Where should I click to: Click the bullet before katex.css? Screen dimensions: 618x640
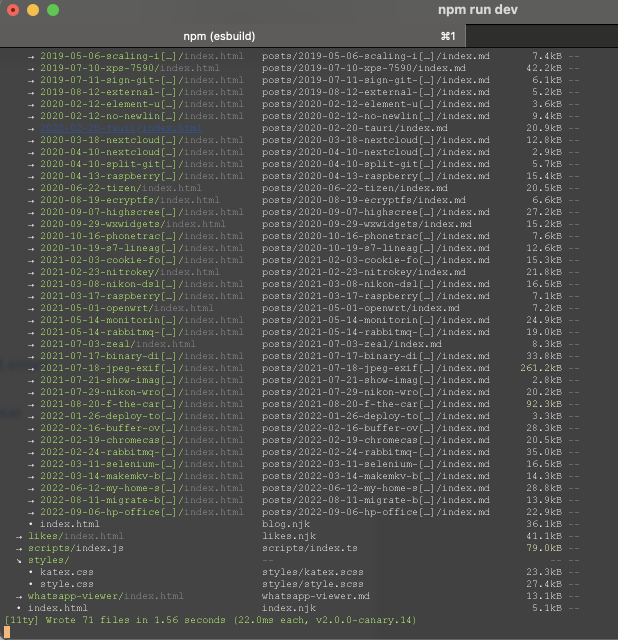coord(31,572)
